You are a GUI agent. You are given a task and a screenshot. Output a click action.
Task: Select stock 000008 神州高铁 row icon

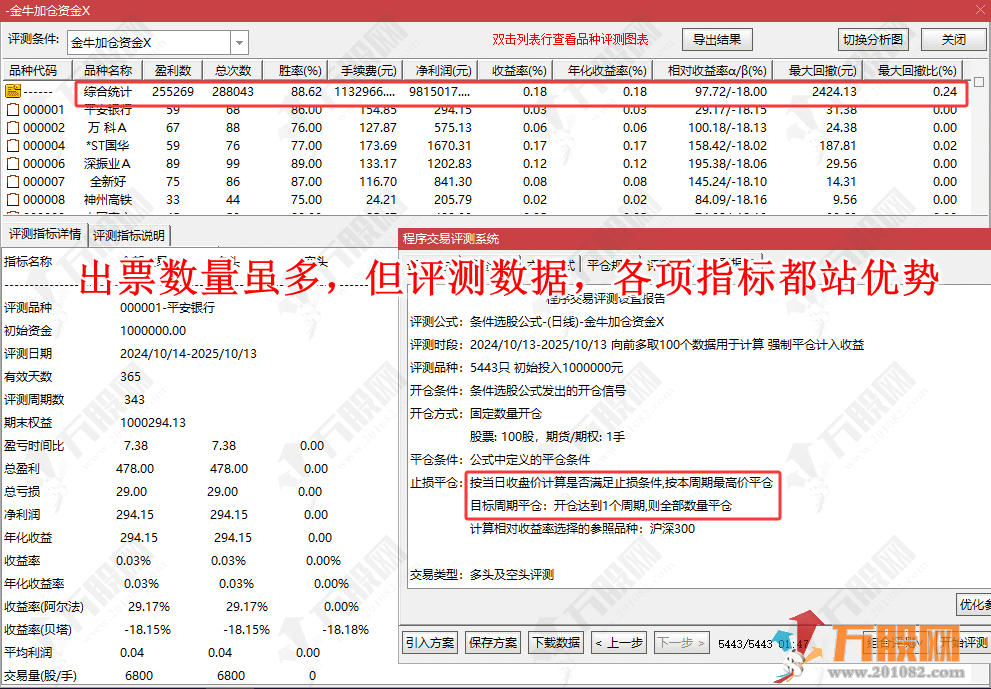point(13,200)
